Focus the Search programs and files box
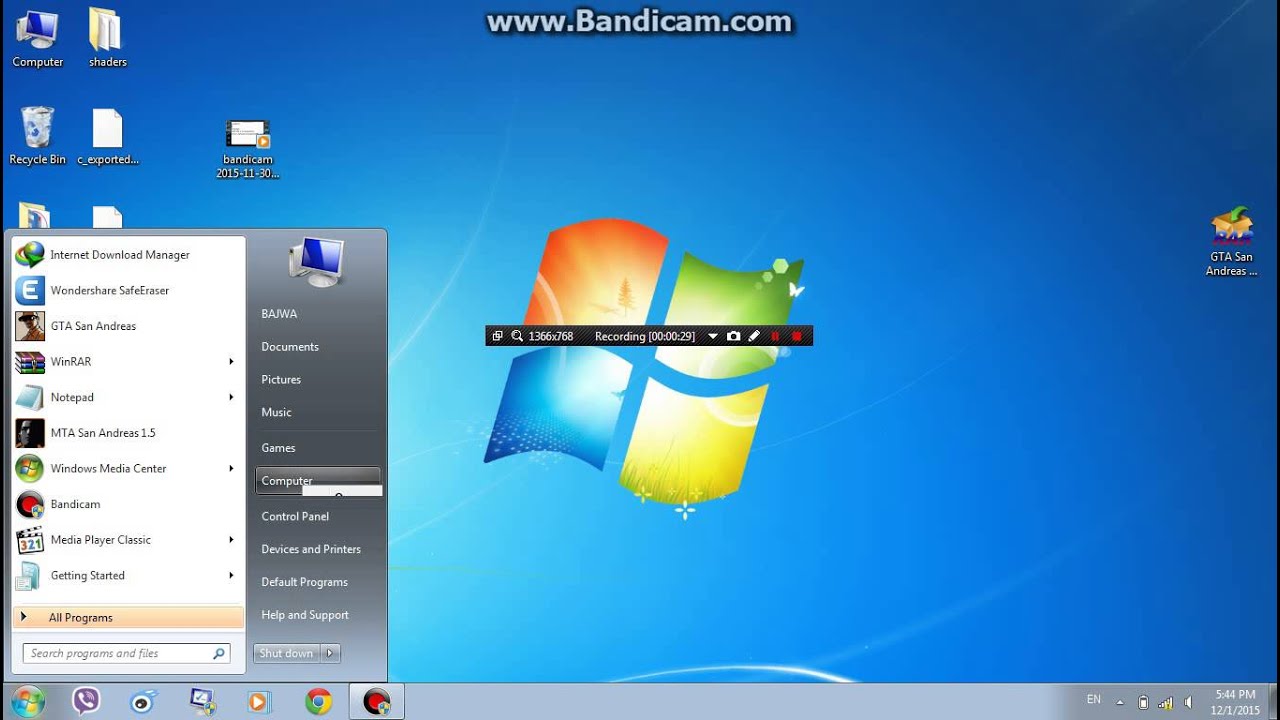The image size is (1280, 720). coord(127,654)
